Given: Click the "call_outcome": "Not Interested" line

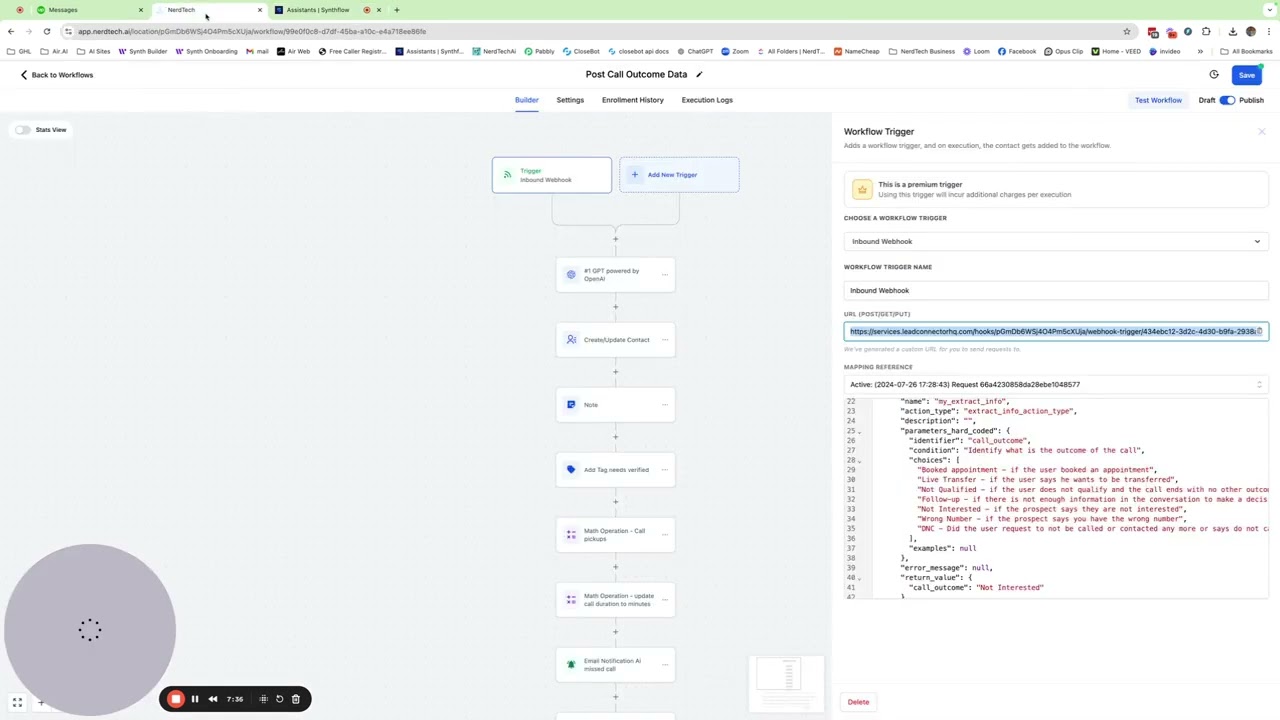Looking at the screenshot, I should coord(976,588).
